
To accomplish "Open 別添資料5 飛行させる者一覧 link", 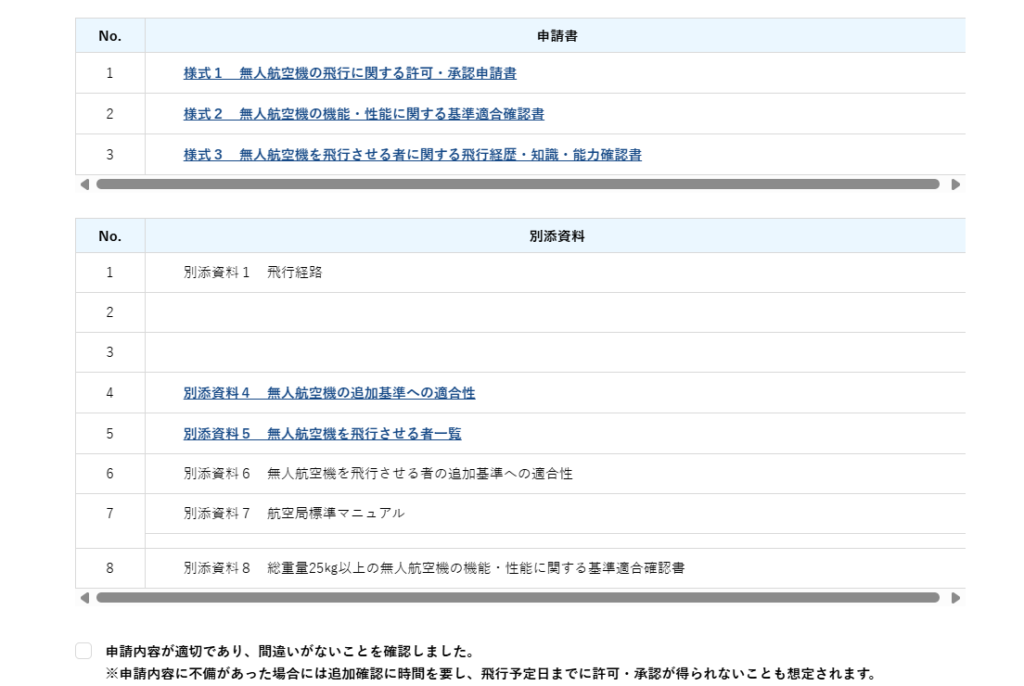I will point(322,433).
